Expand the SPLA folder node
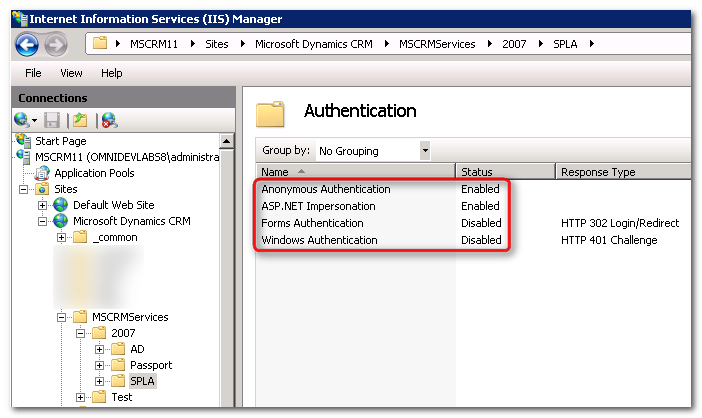 99,381
